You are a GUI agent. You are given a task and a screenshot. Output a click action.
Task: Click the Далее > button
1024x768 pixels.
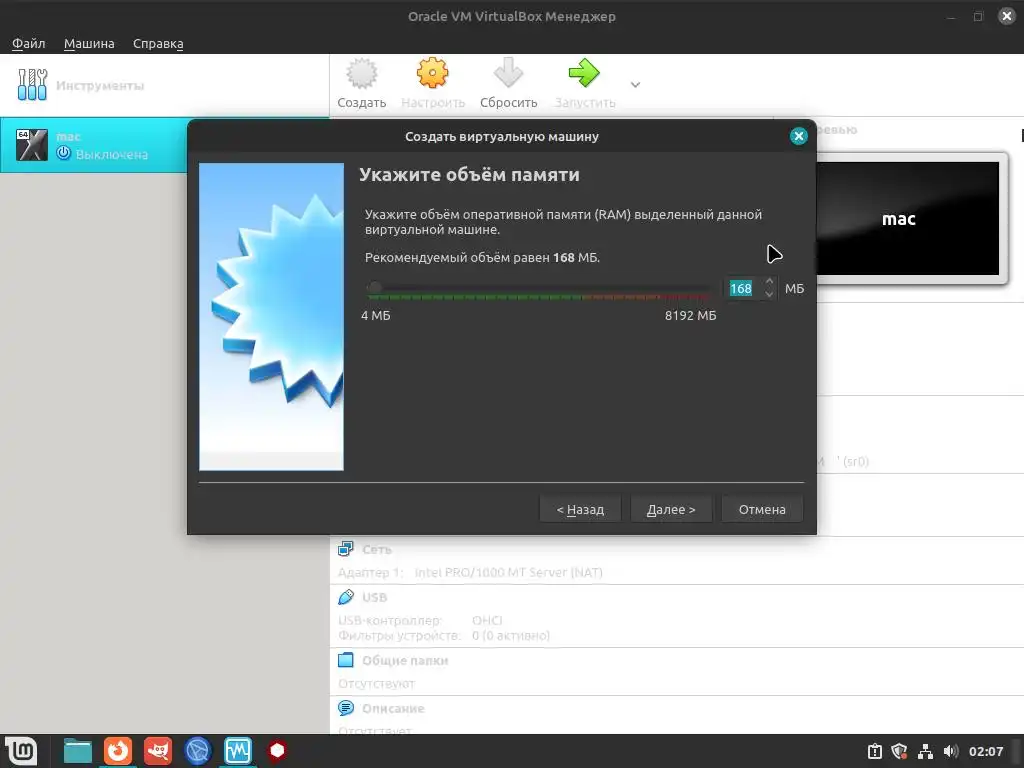click(x=671, y=509)
